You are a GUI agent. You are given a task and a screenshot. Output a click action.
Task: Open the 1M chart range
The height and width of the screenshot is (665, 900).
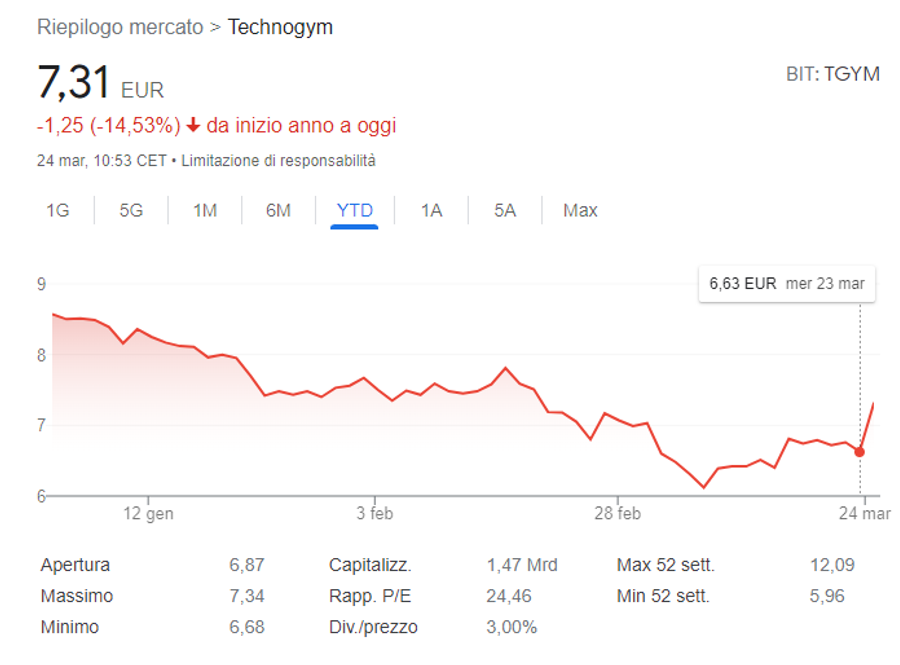pos(205,211)
